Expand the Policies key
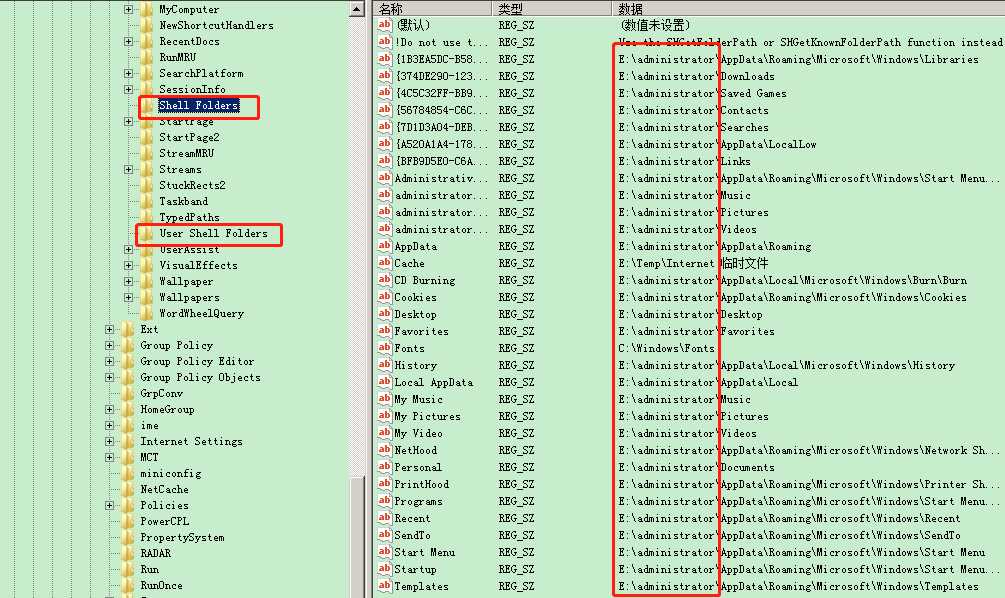The width and height of the screenshot is (1005, 598). (110, 506)
